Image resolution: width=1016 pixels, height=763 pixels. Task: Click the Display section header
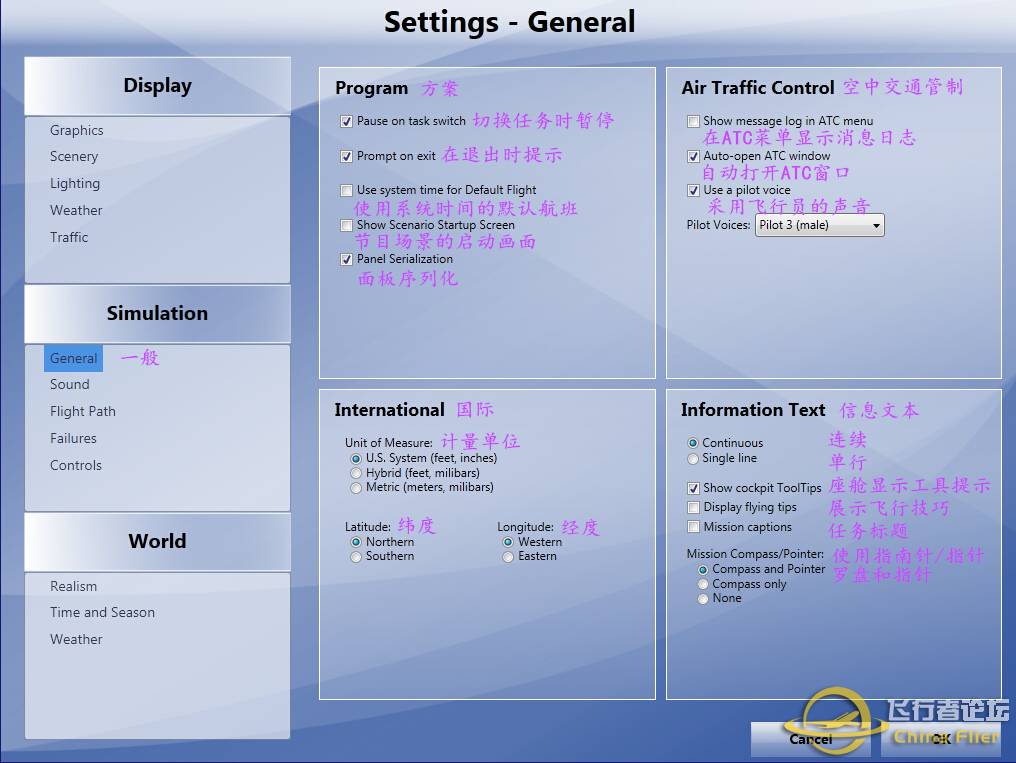[157, 86]
